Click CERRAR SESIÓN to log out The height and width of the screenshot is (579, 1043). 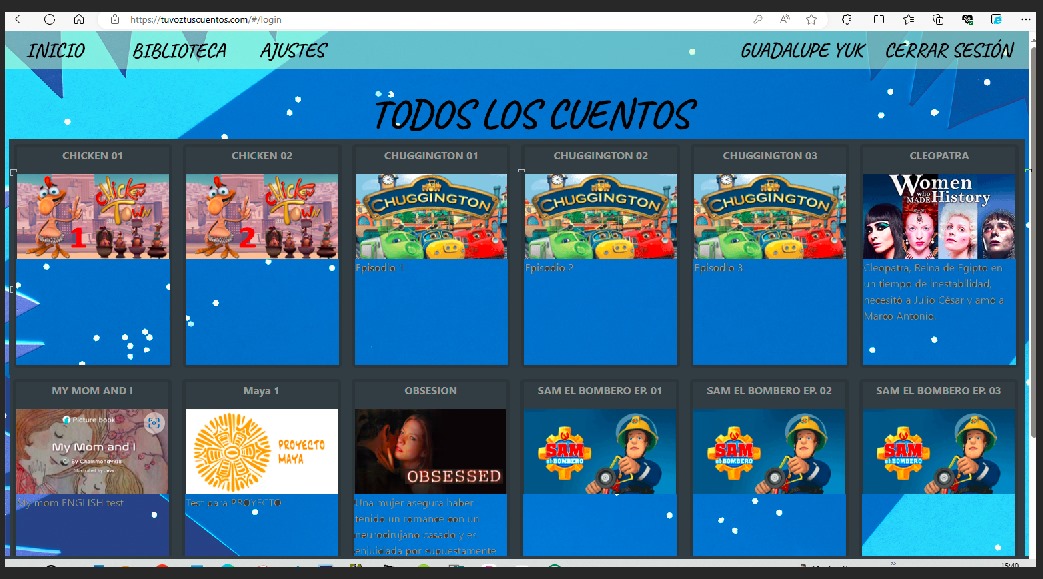(950, 51)
